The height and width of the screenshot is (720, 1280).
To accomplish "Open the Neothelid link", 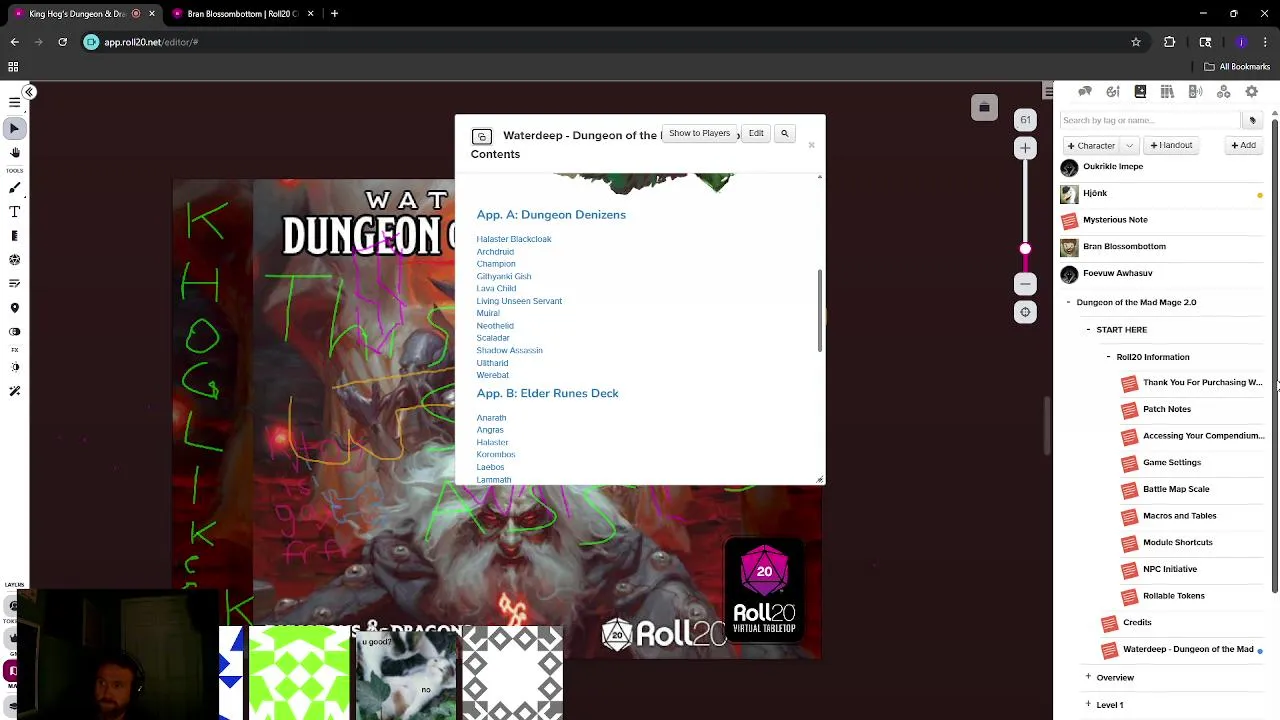I will click(495, 326).
